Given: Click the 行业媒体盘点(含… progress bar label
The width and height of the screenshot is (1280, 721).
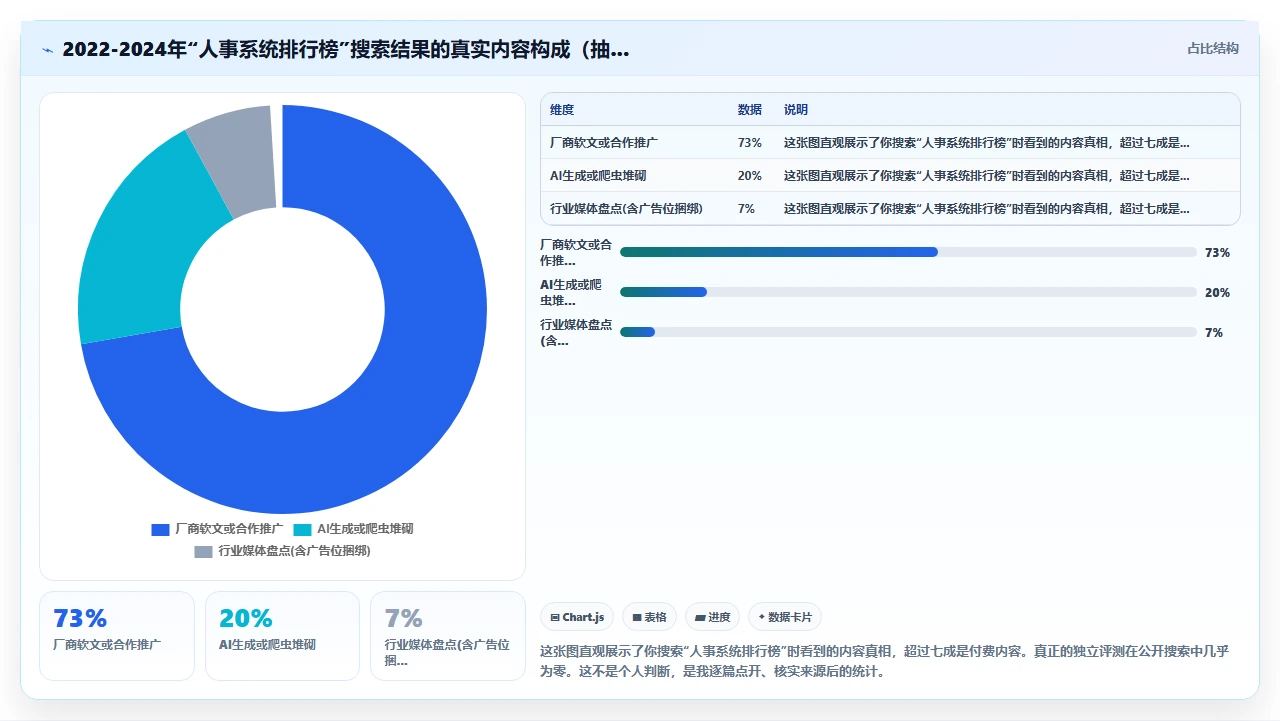Looking at the screenshot, I should click(x=576, y=332).
